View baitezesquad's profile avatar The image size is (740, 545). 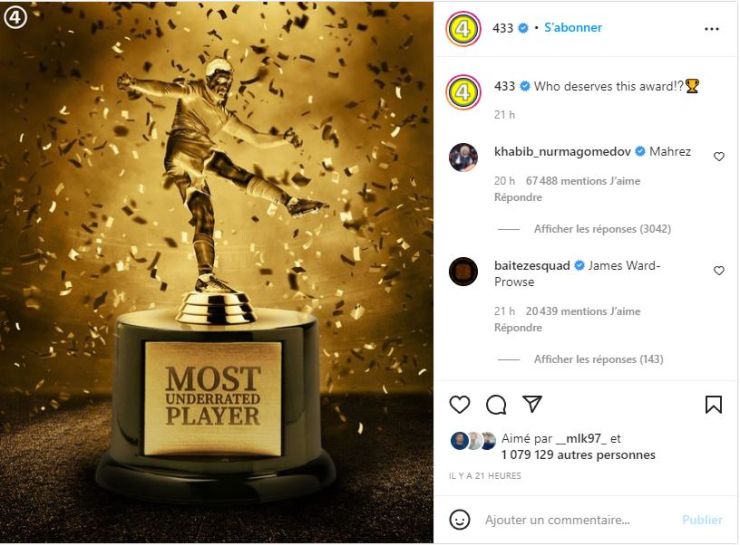click(x=463, y=271)
